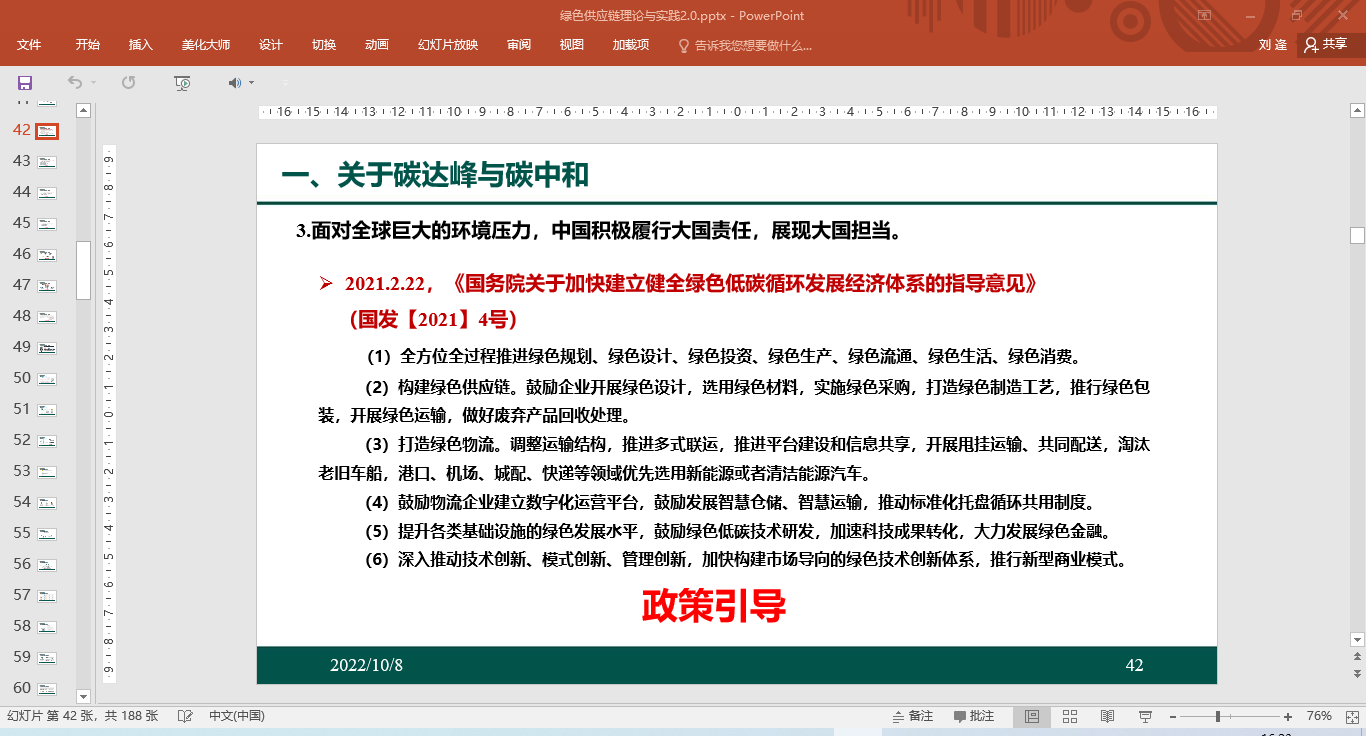Screen dimensions: 1366x736
Task: Toggle the 备注 notes pane
Action: point(912,716)
